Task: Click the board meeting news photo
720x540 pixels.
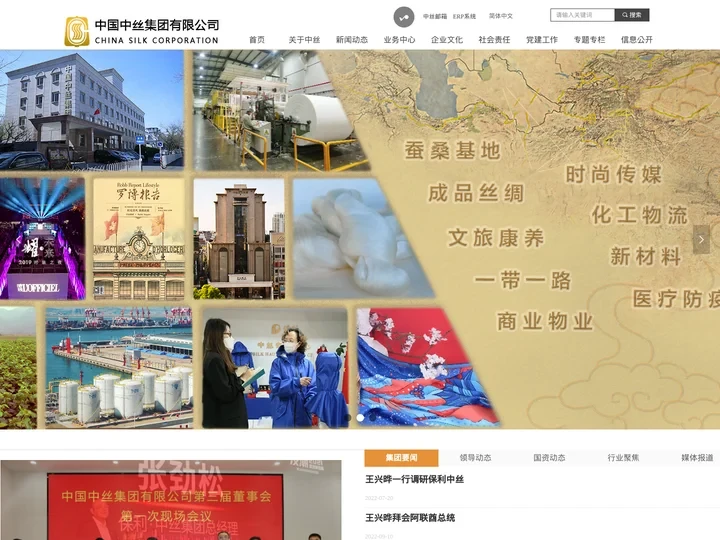Action: tap(170, 500)
